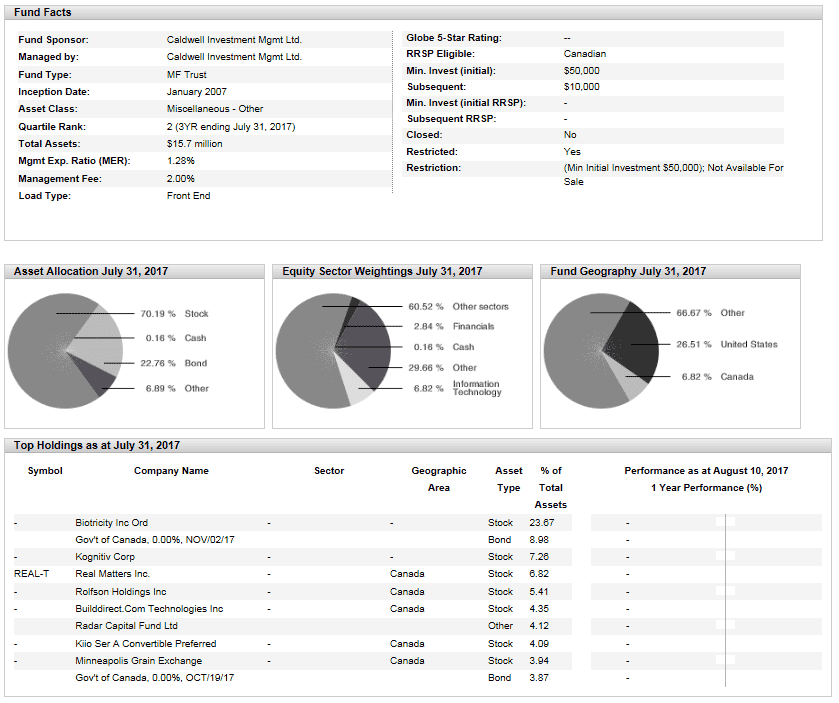
Task: Click the 23.67 percent value for Biotricity
Action: pyautogui.click(x=541, y=523)
